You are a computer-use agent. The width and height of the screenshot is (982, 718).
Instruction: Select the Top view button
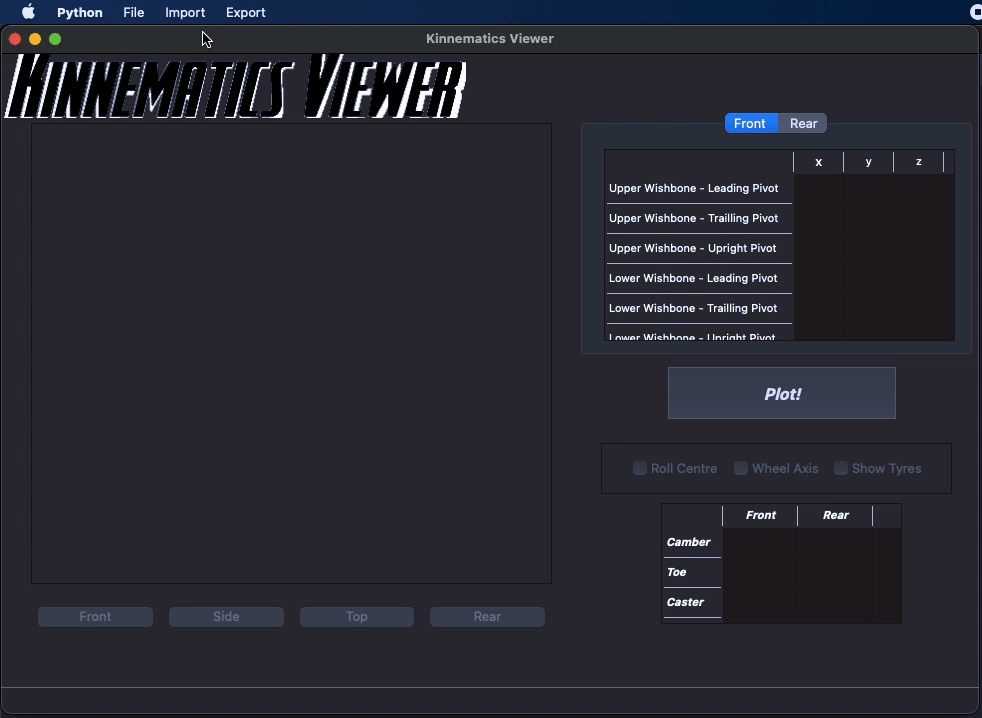point(356,616)
